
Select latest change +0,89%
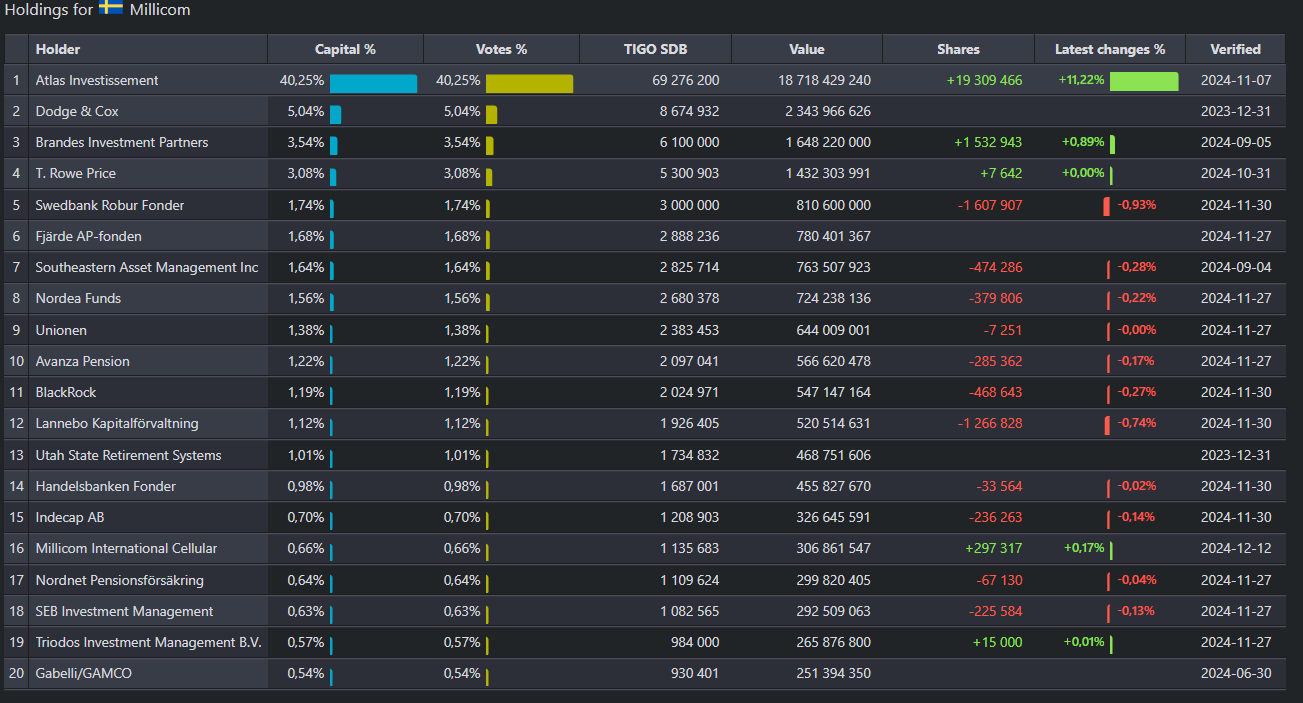1083,142
